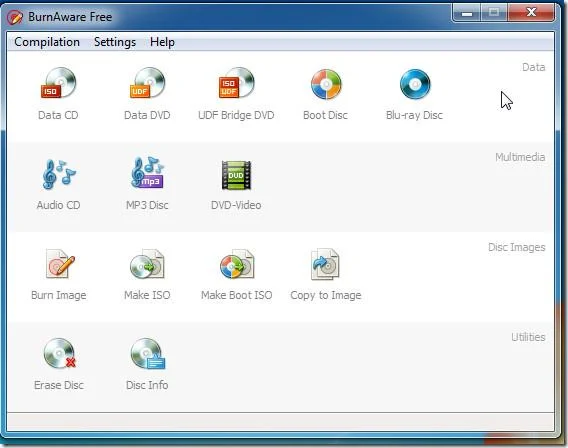Open the Make ISO tool
568x448 pixels.
[147, 264]
